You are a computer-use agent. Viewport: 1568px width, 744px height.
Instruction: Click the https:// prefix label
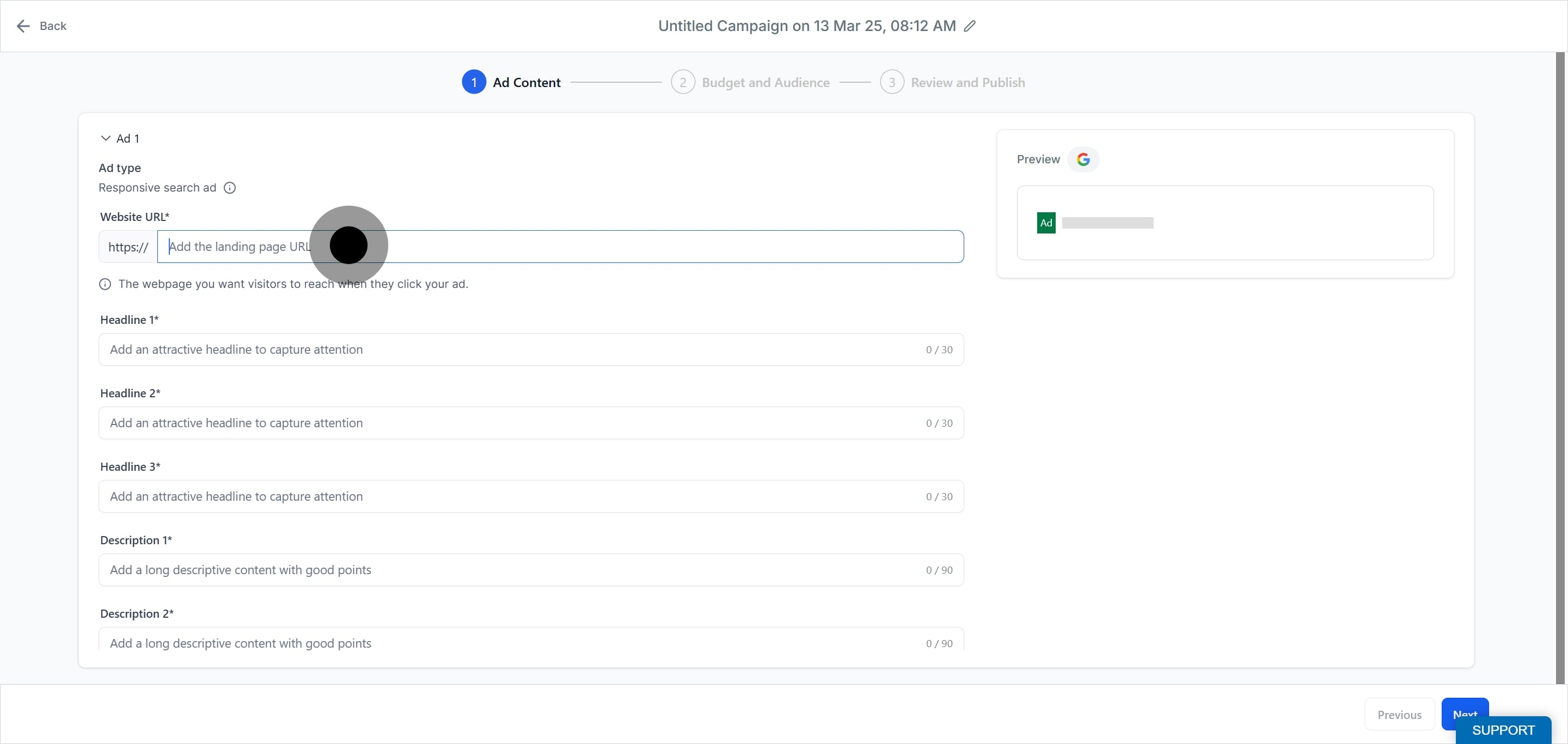(128, 247)
